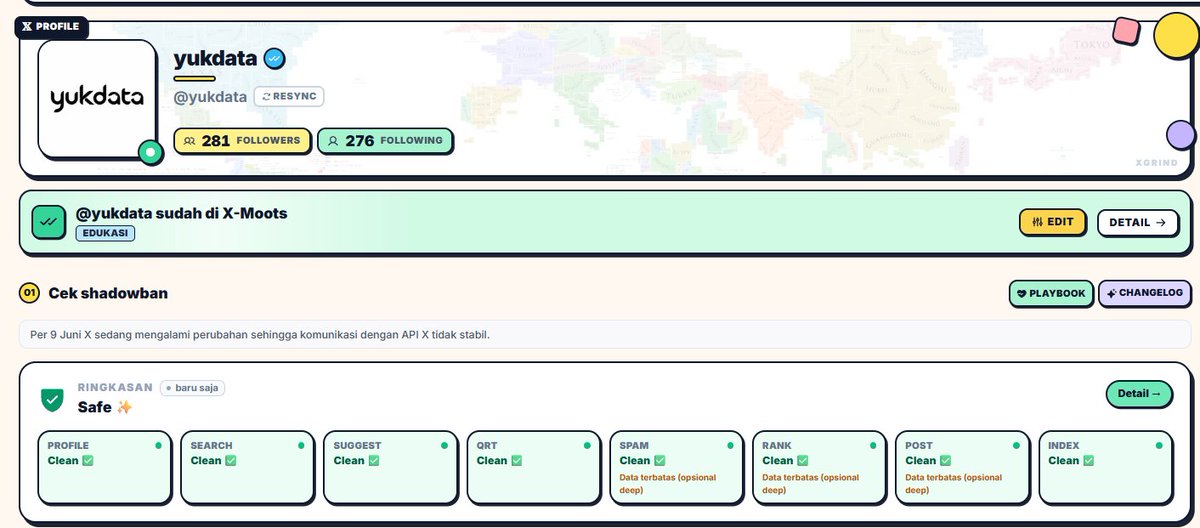
Task: Click the blue verified badge next to yukdata
Action: tap(274, 59)
